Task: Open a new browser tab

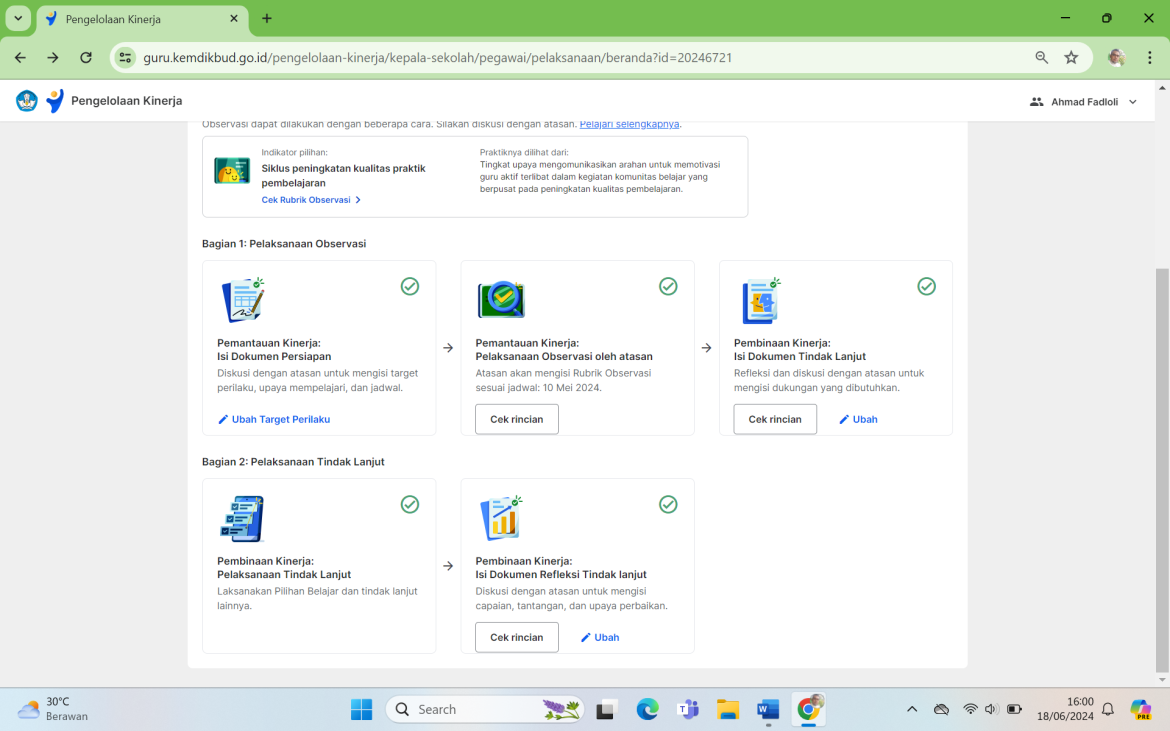Action: click(267, 19)
